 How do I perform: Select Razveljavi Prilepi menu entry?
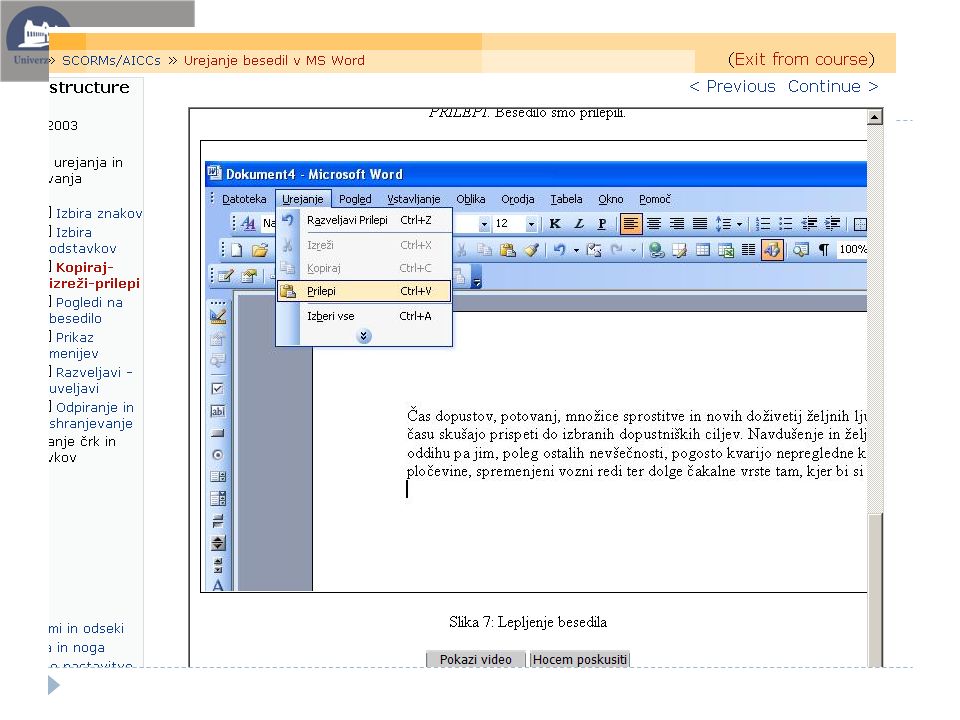[x=365, y=220]
